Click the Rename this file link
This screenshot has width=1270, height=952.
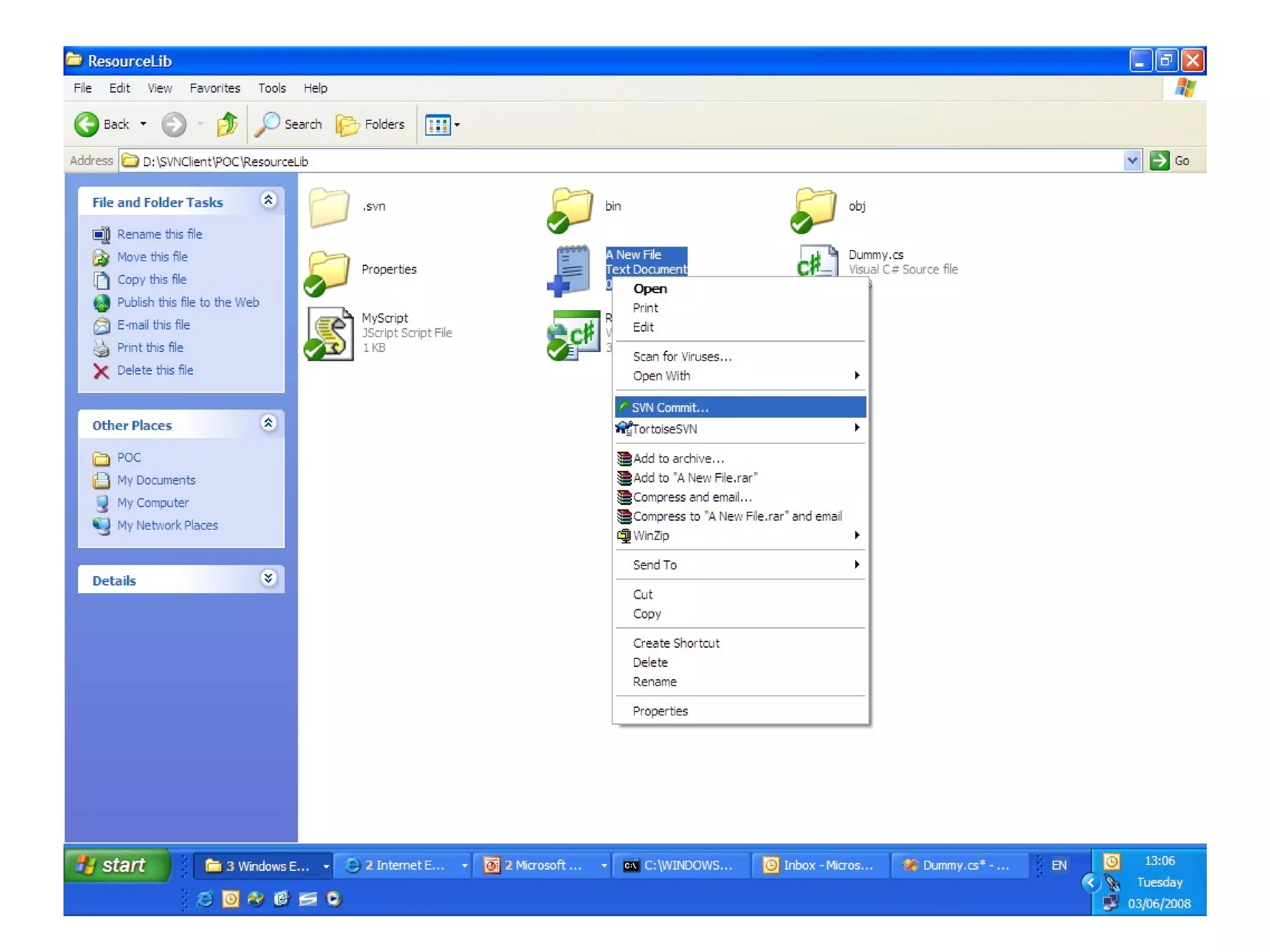159,234
